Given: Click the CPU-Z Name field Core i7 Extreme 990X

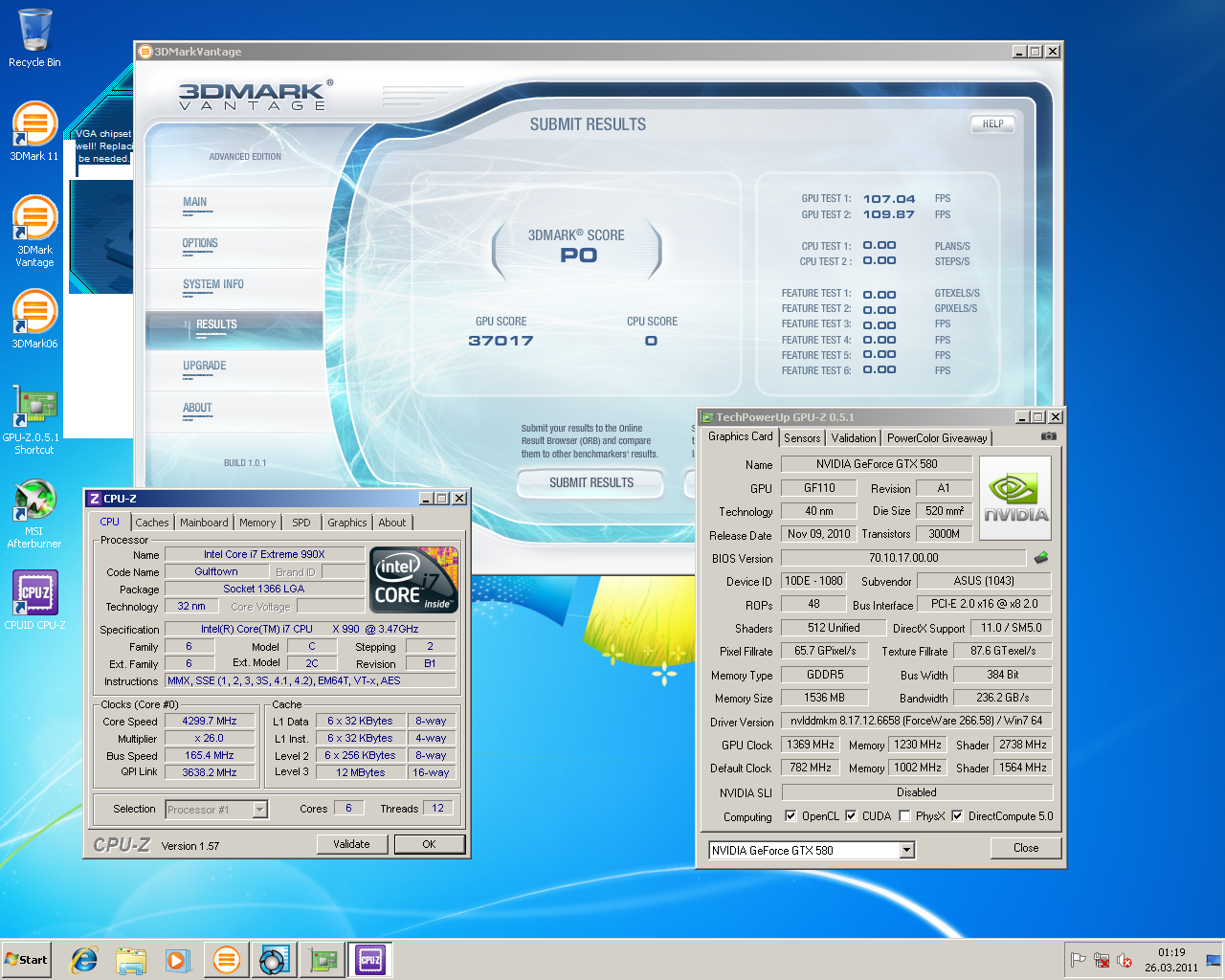Looking at the screenshot, I should [264, 554].
